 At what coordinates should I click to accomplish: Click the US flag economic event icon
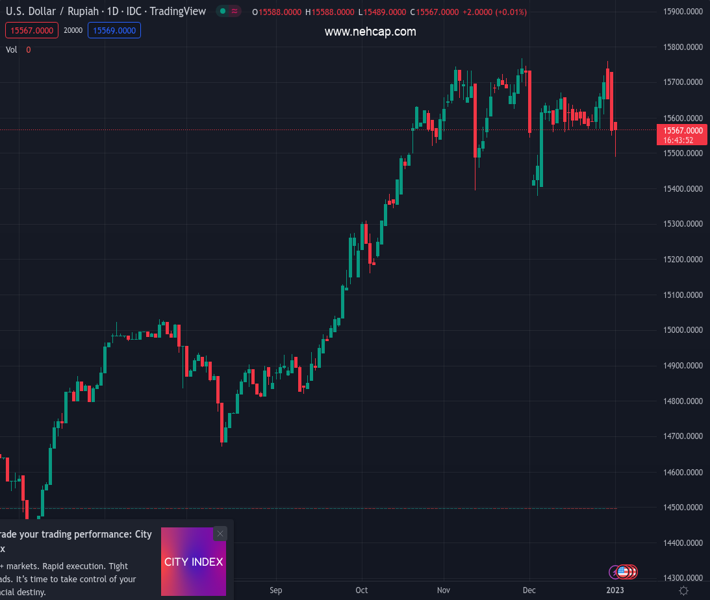[624, 572]
